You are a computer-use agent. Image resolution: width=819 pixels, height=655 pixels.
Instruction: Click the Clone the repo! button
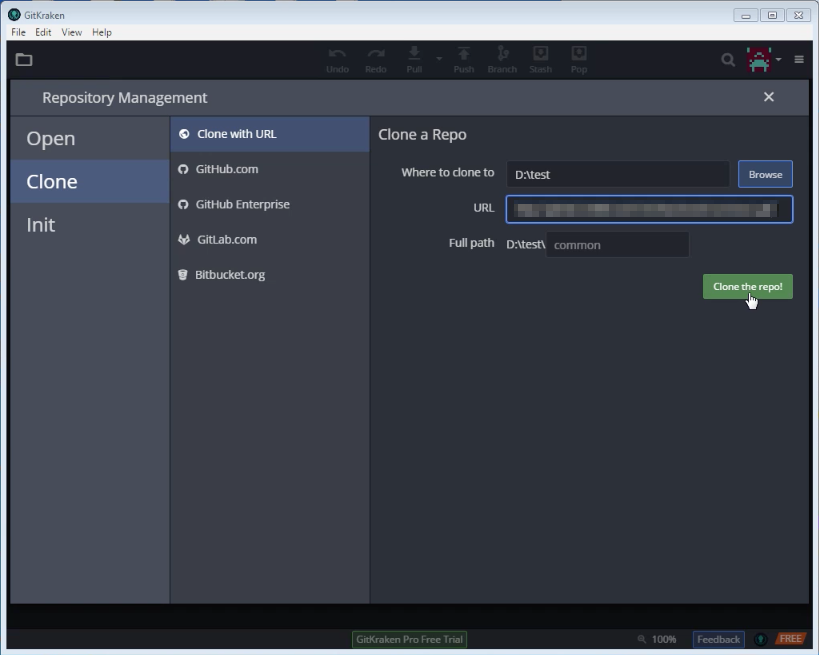pos(747,287)
